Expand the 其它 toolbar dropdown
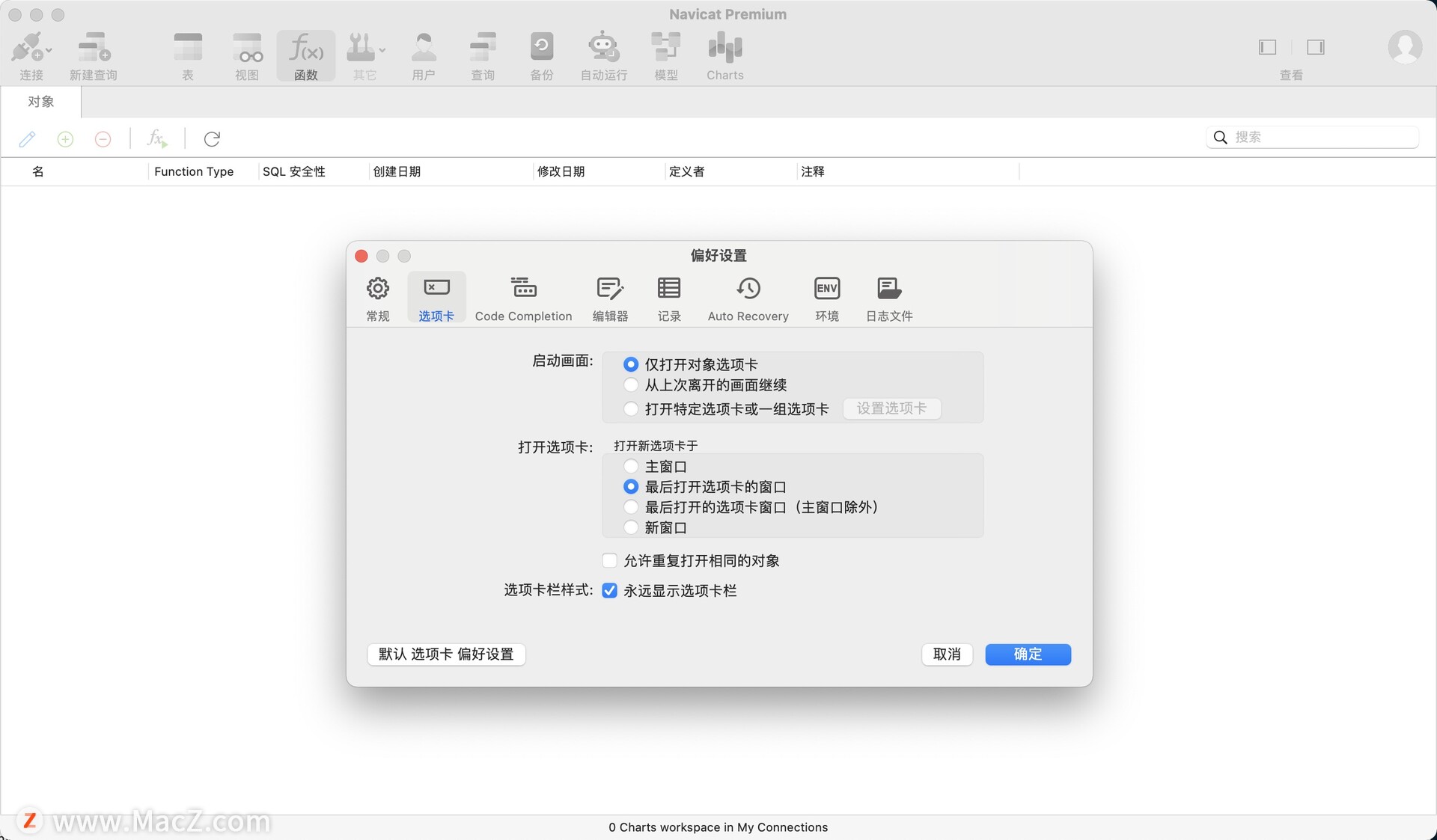Screen dimensions: 1437x840 [x=382, y=51]
